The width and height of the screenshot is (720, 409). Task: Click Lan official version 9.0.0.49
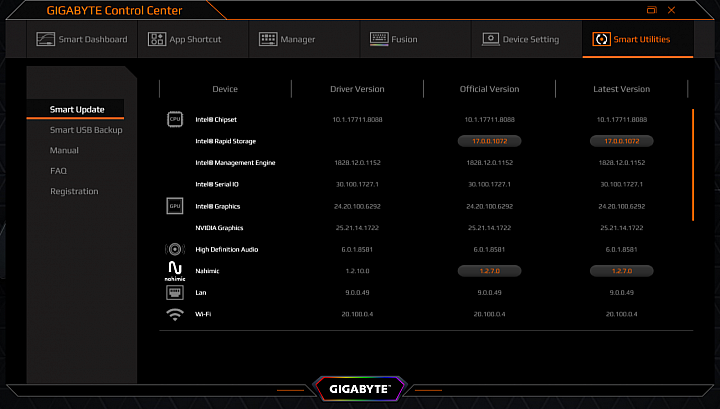pyautogui.click(x=489, y=292)
